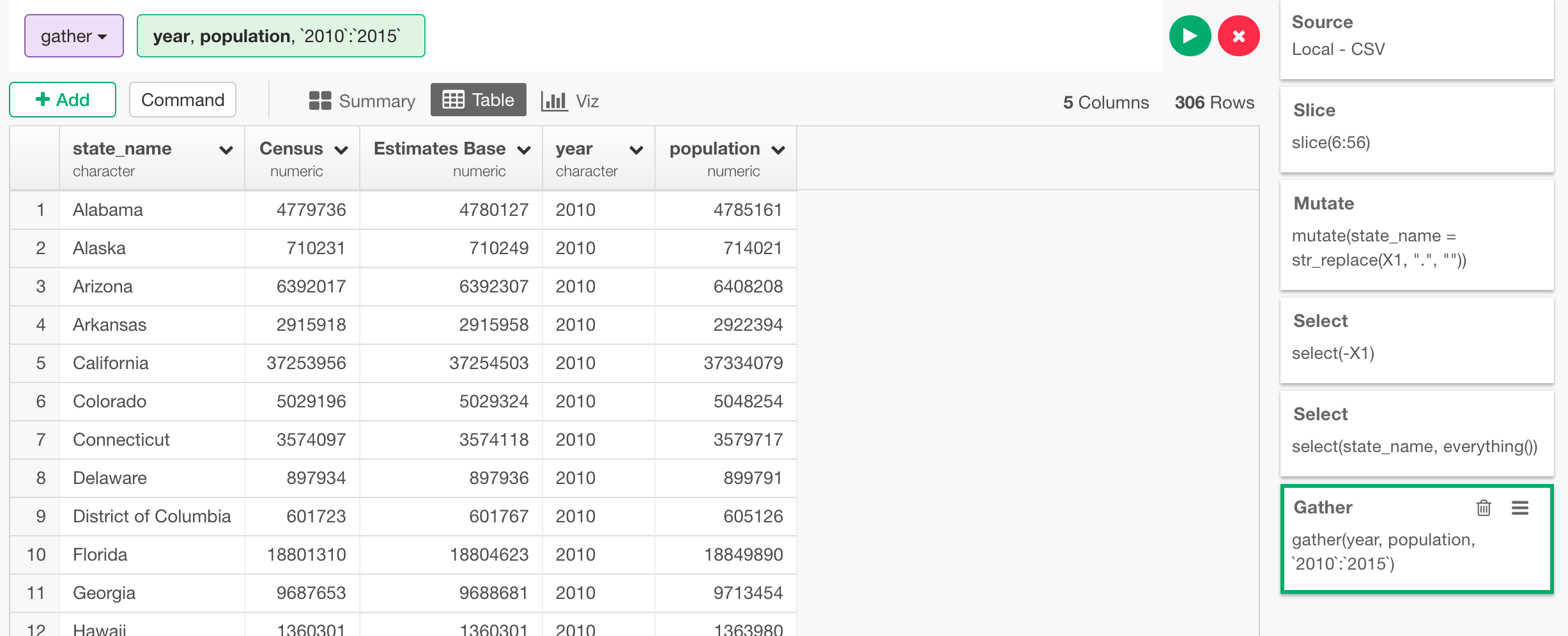Run the data wrangling steps with the green play icon

click(x=1189, y=36)
